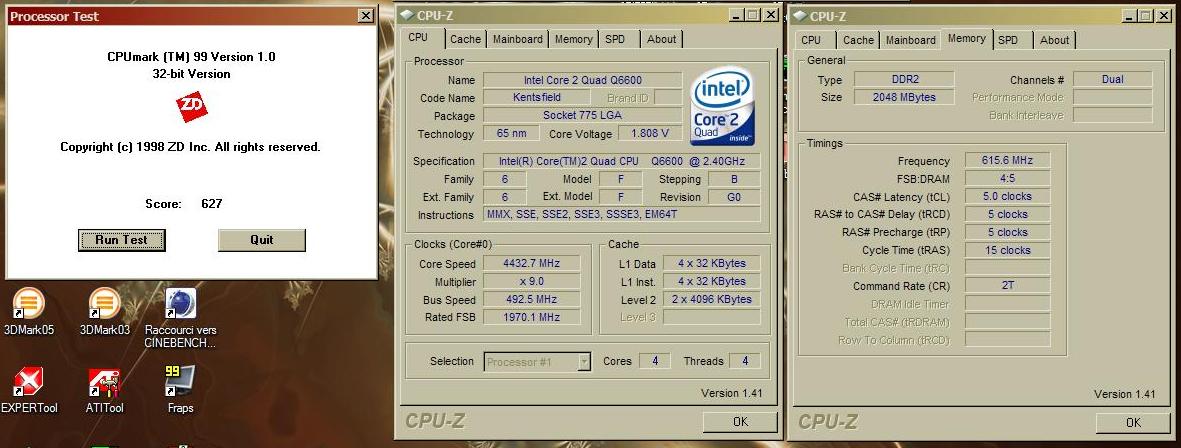Click Quit in Processor Test

(x=261, y=240)
